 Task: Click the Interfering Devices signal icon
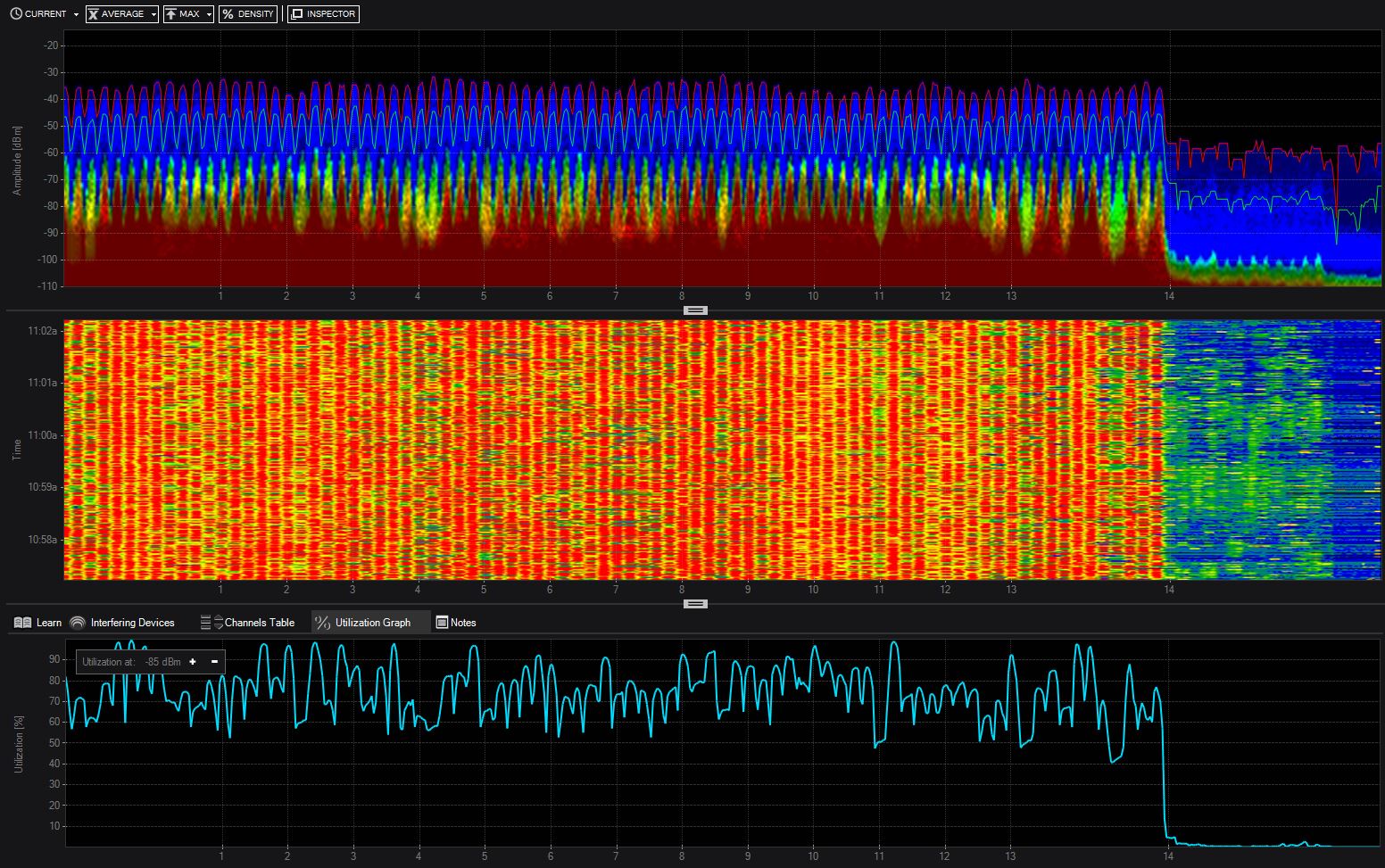click(78, 623)
